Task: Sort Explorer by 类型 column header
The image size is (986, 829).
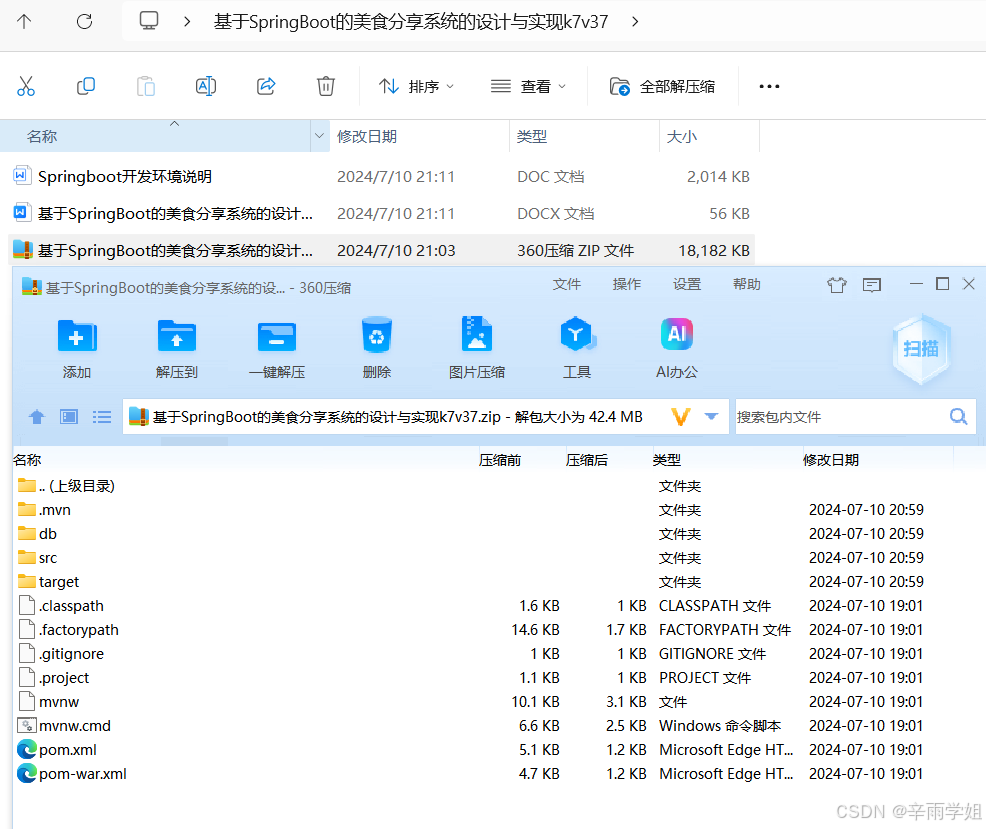Action: 584,136
